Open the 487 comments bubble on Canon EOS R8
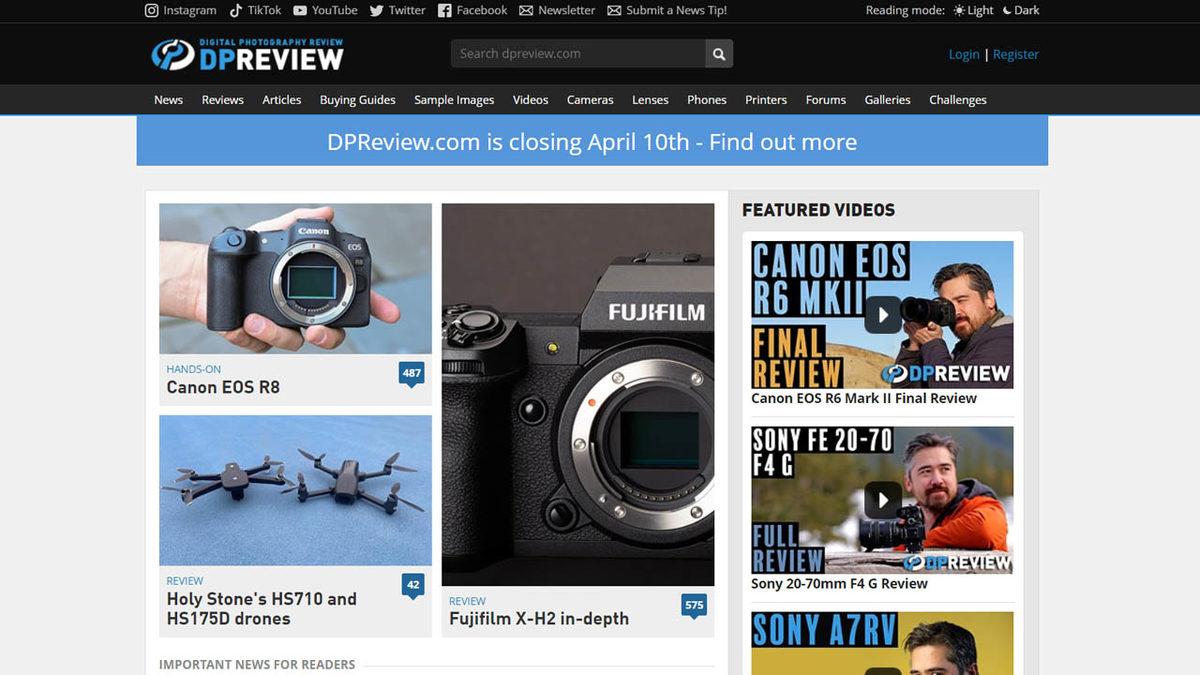 click(x=411, y=374)
